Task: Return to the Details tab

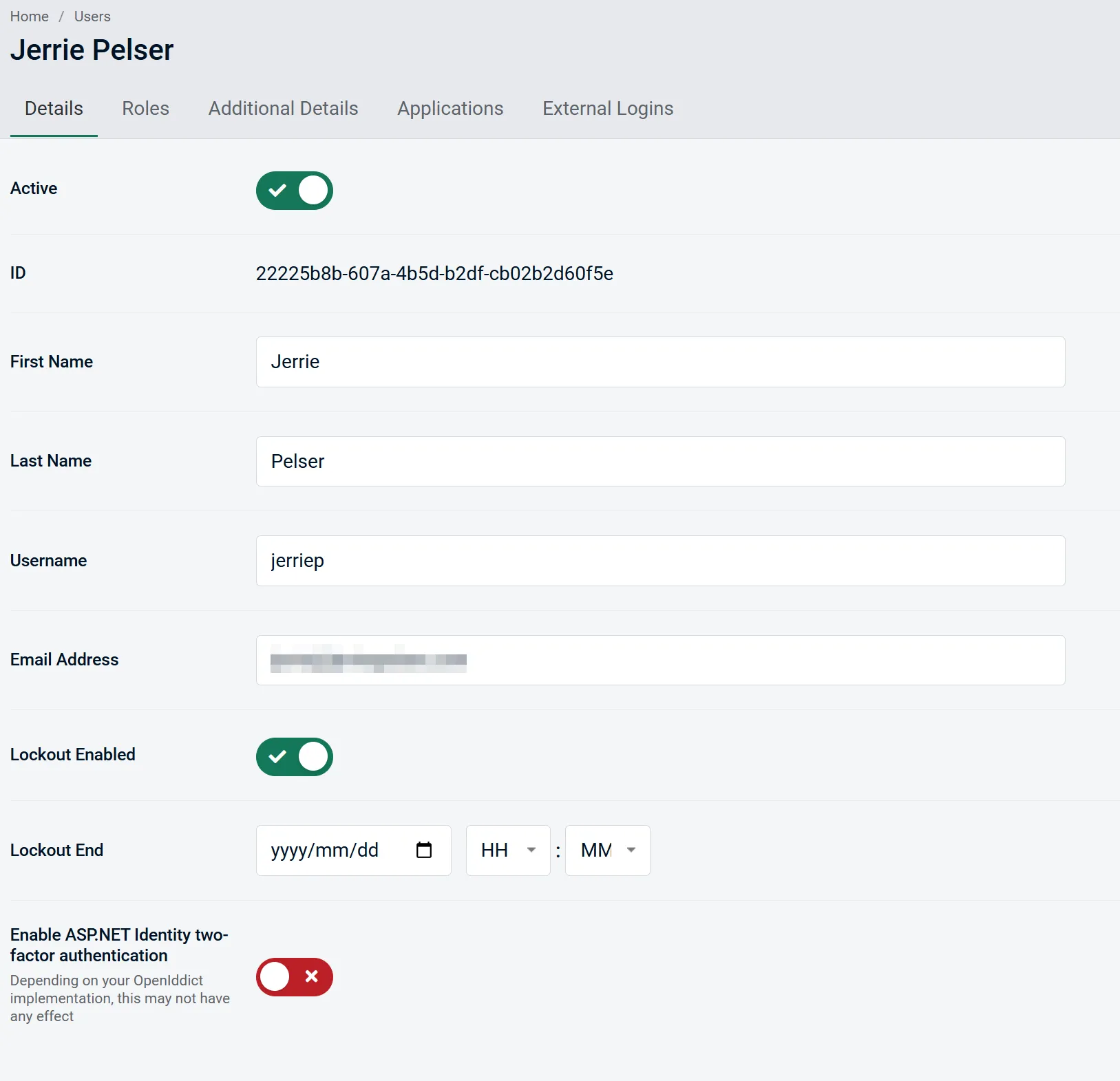Action: pos(54,108)
